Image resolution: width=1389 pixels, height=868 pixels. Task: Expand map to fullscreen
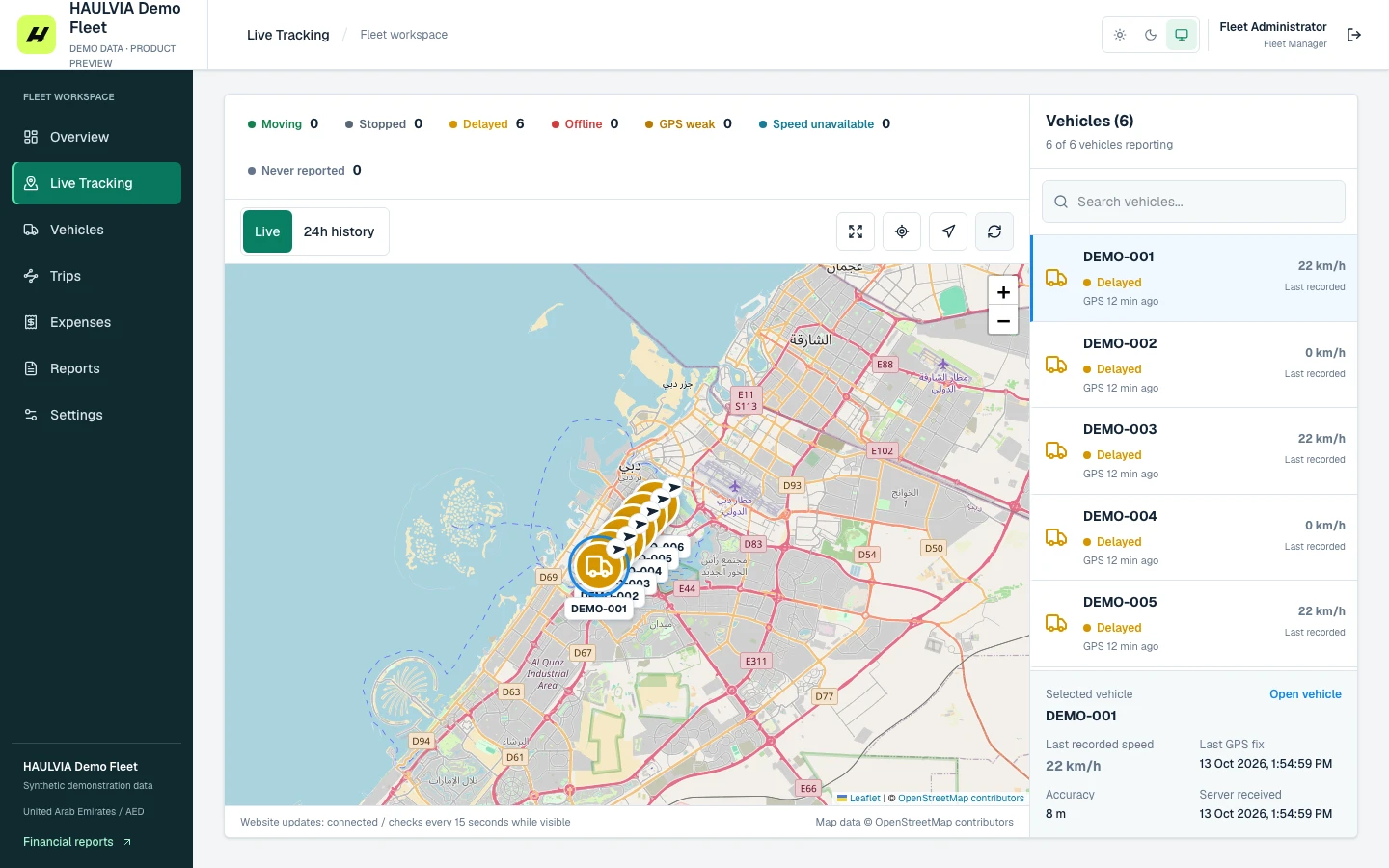click(856, 231)
